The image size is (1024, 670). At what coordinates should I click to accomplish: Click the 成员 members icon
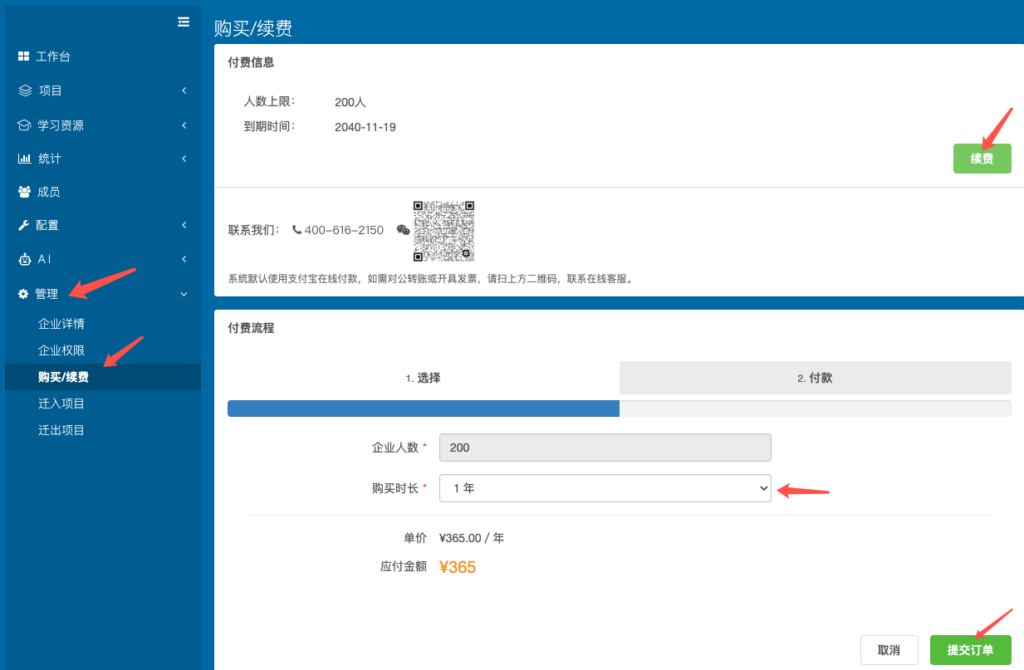tap(22, 191)
